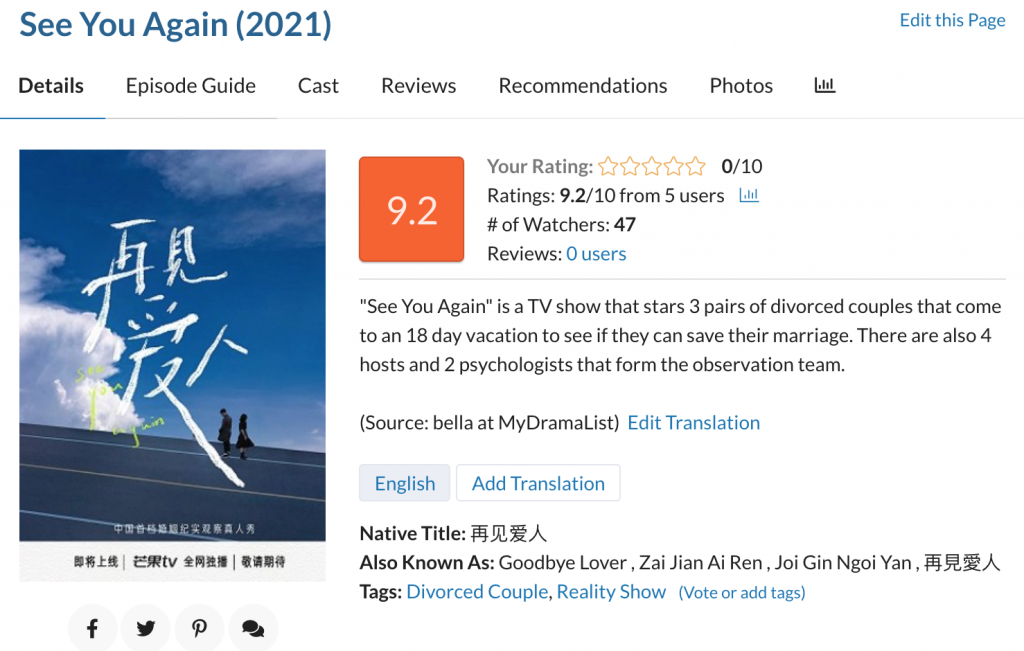Select the native title 再见爱人

[x=509, y=533]
